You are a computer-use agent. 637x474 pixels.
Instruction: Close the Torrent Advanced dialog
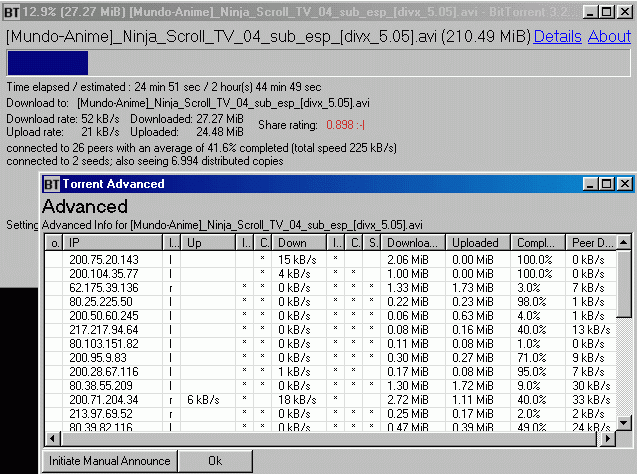tap(624, 184)
